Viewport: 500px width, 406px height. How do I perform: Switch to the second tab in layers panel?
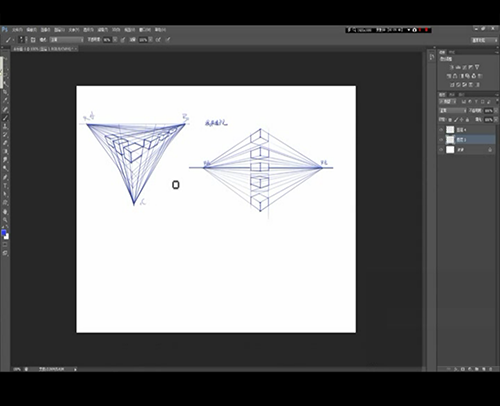pos(452,95)
